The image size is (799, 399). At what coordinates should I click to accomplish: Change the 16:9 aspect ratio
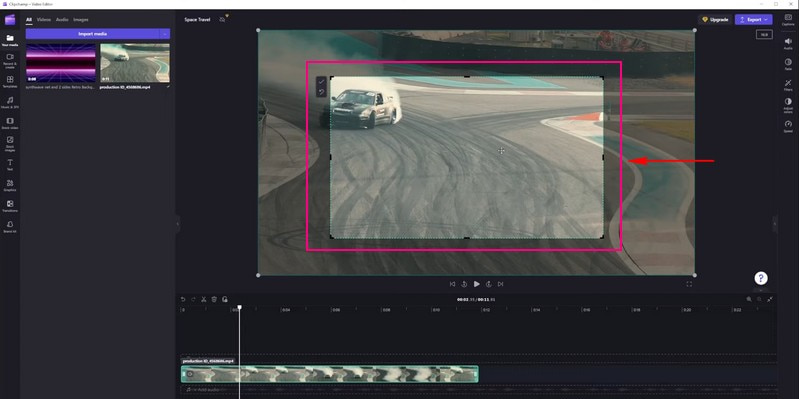[x=764, y=35]
